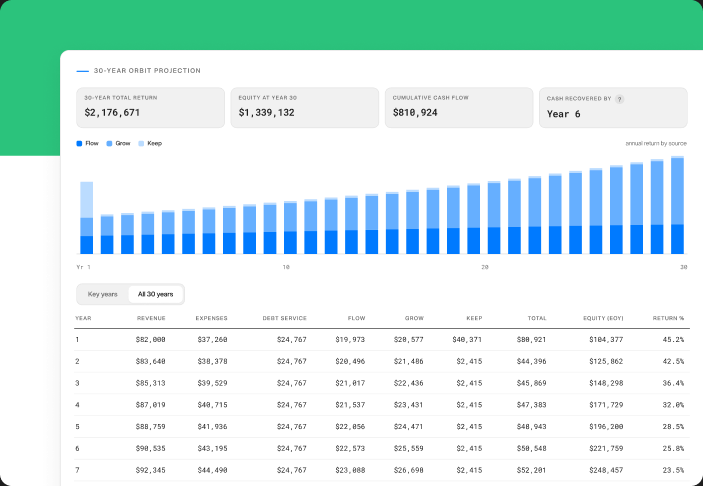Select expenses cell $37,260
This screenshot has height=486, width=703.
(213, 340)
